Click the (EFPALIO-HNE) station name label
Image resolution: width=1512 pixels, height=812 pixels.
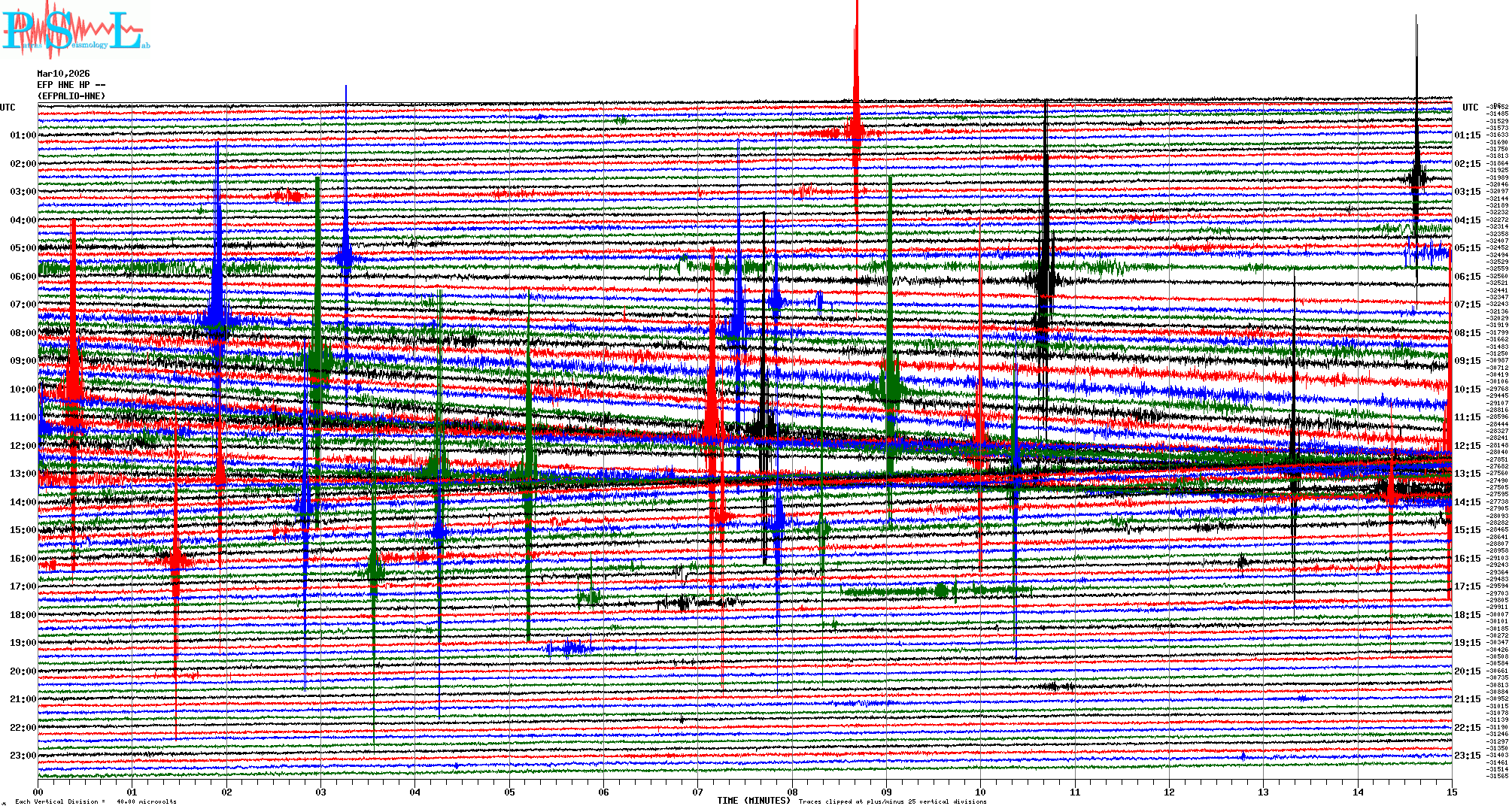coord(71,96)
